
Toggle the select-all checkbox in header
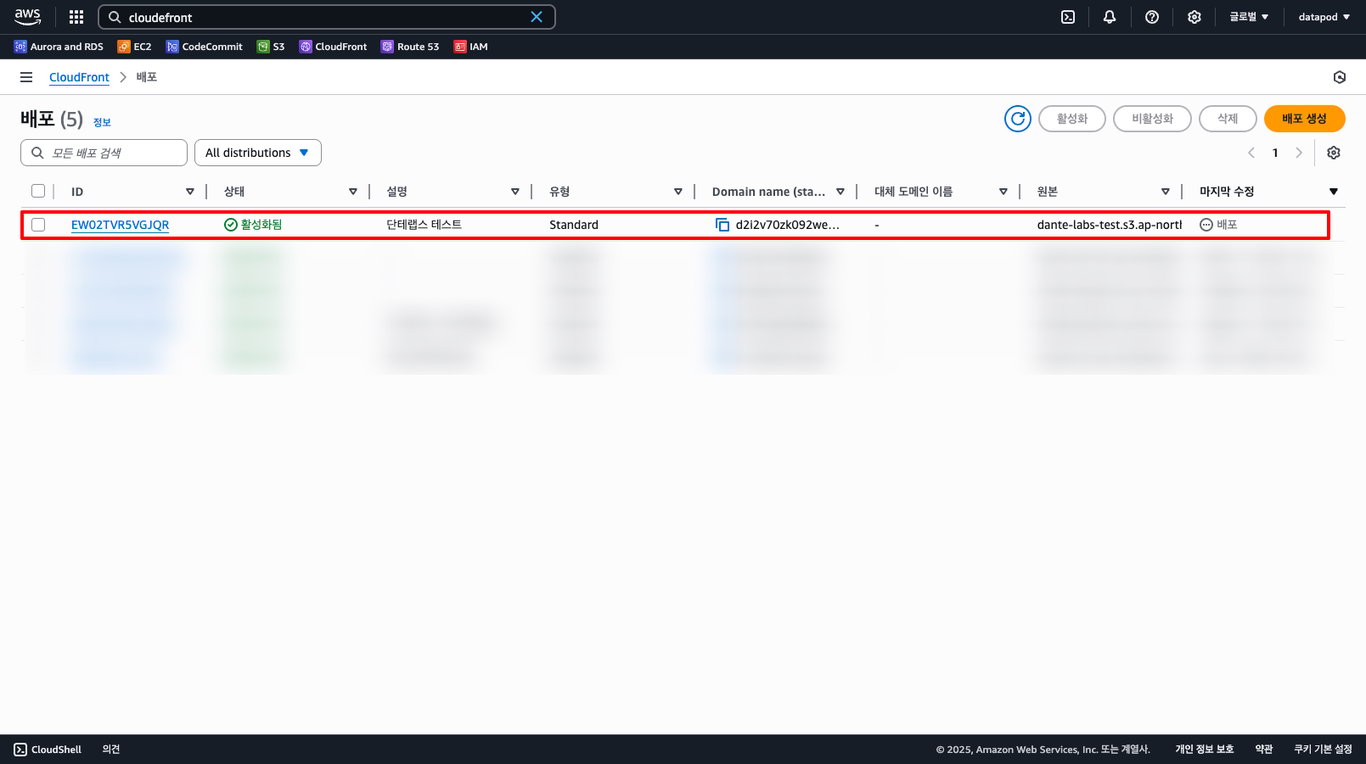pos(38,191)
